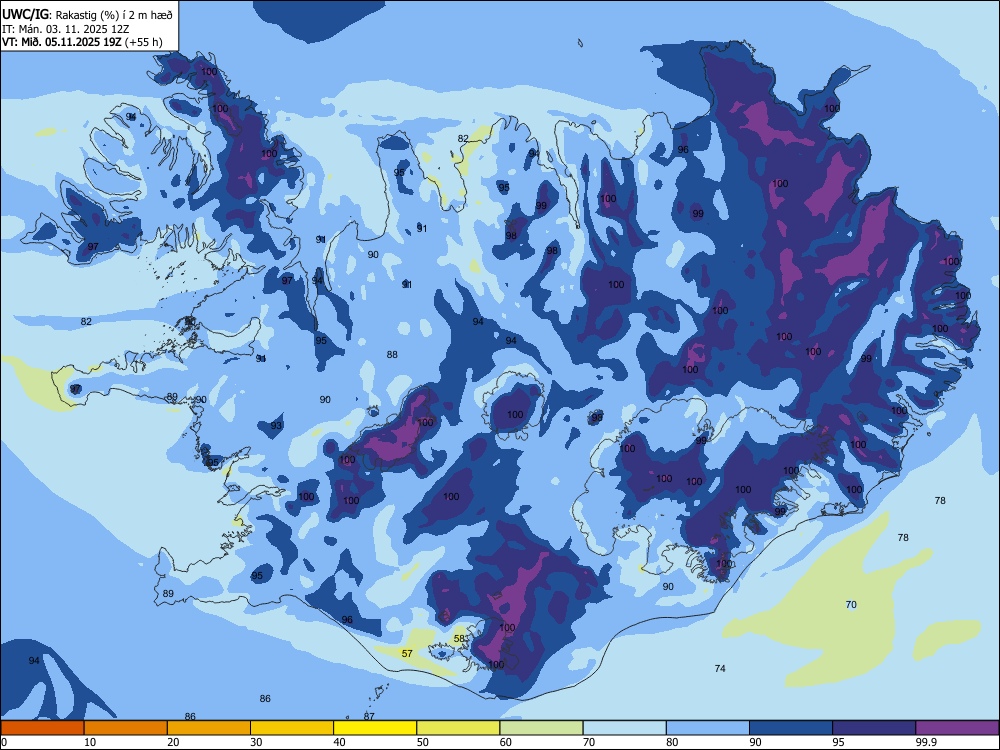Click the '74' value over the sea
This screenshot has width=1000, height=750.
coord(720,668)
